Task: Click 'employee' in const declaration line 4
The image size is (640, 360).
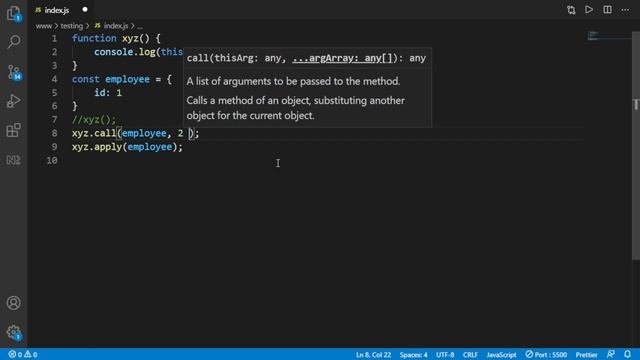Action: pos(127,79)
